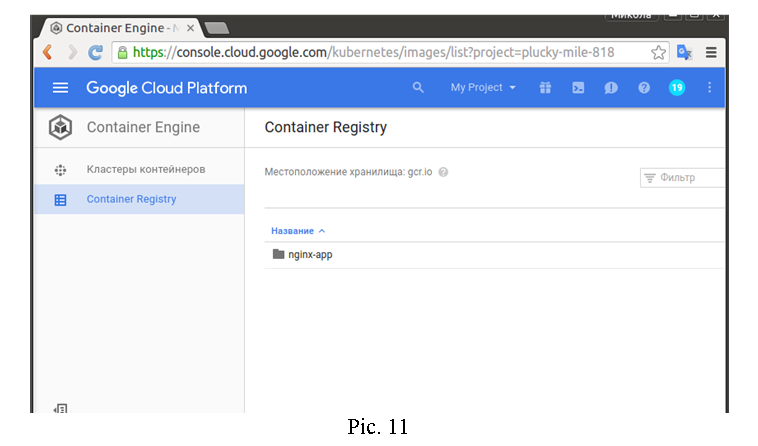
Task: Click the Container Engine sidebar heading
Action: [x=143, y=127]
